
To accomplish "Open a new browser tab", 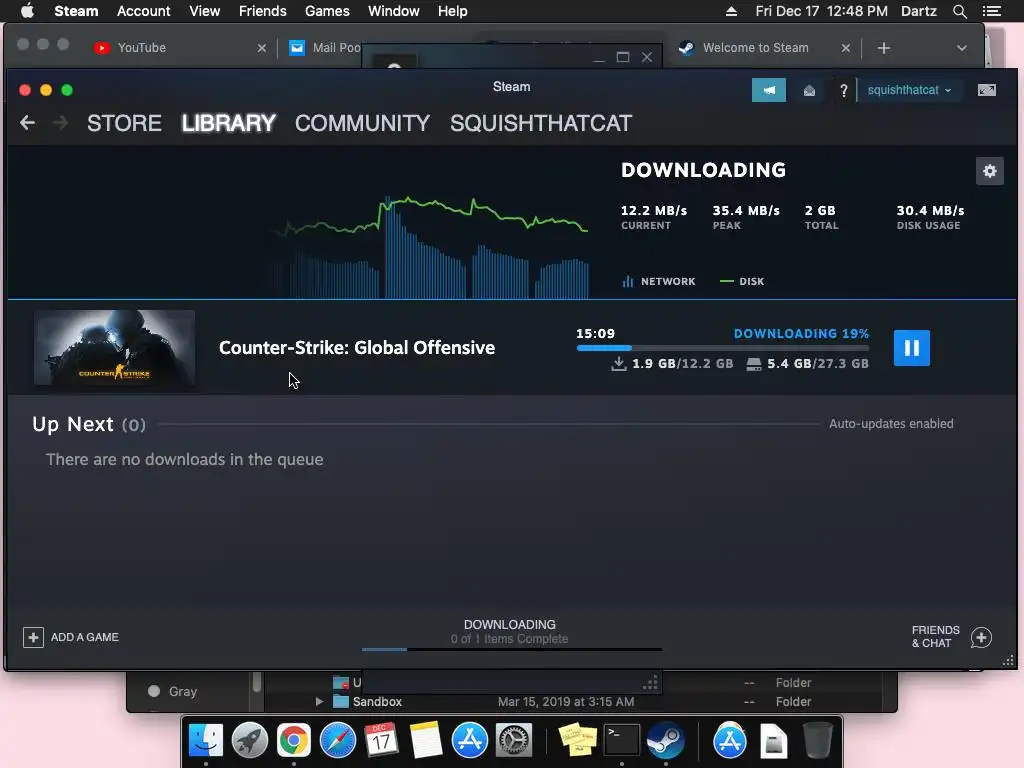I will [x=884, y=48].
